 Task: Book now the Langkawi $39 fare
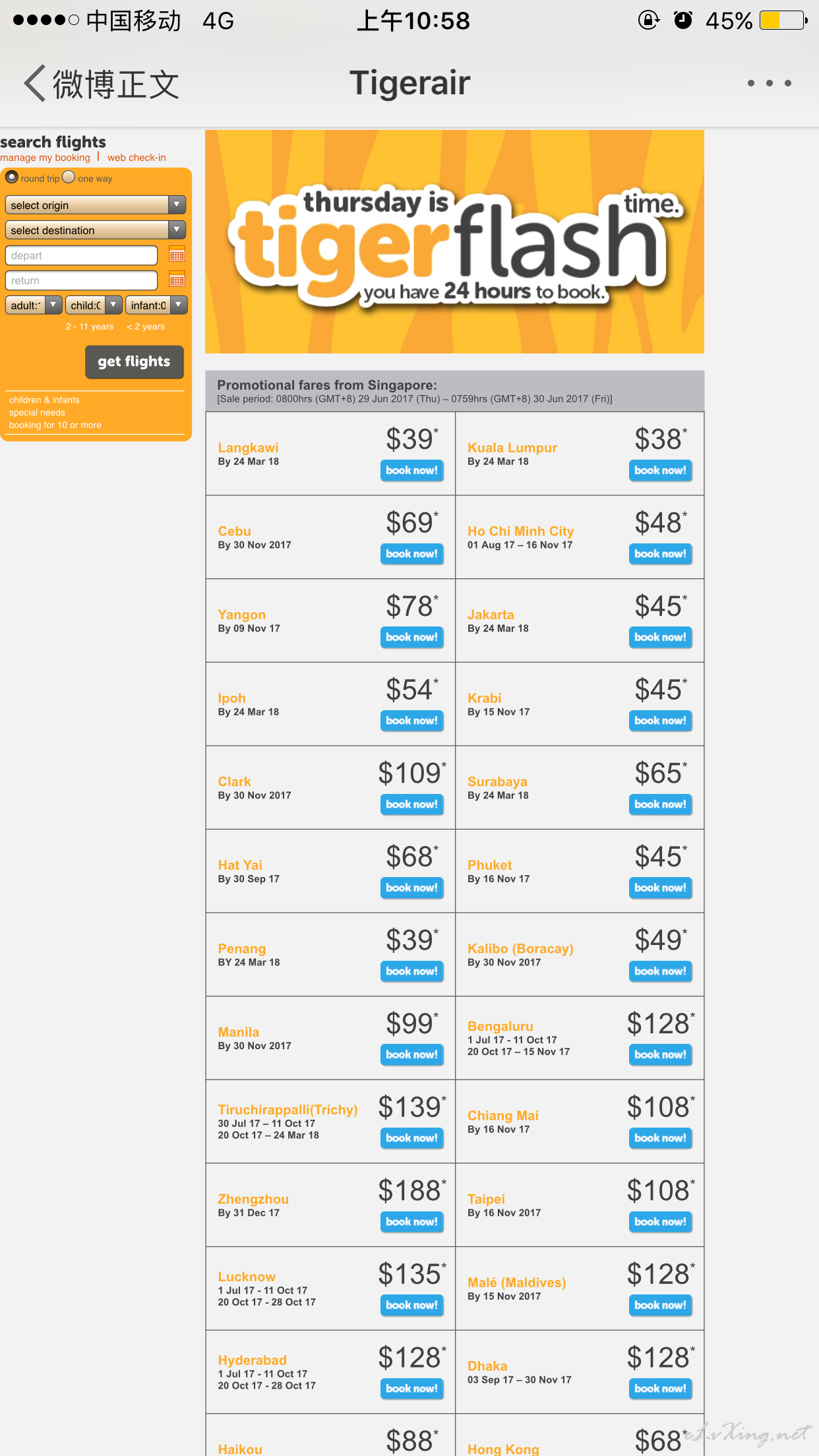(x=411, y=470)
